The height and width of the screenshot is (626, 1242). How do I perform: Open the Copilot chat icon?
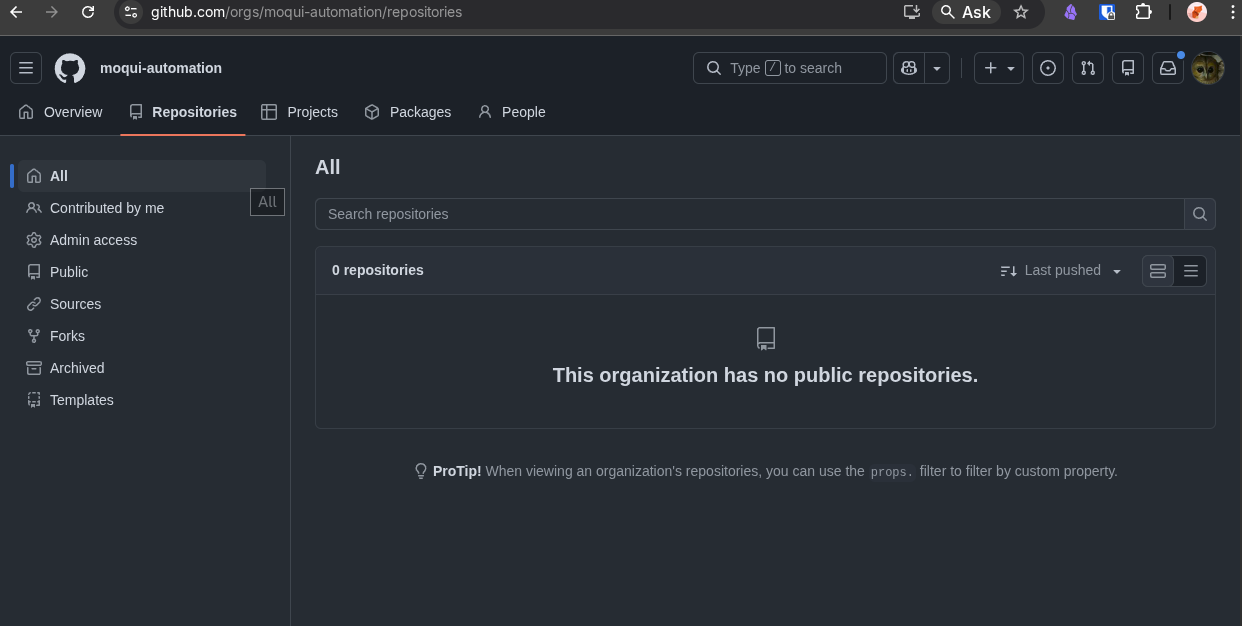point(909,68)
